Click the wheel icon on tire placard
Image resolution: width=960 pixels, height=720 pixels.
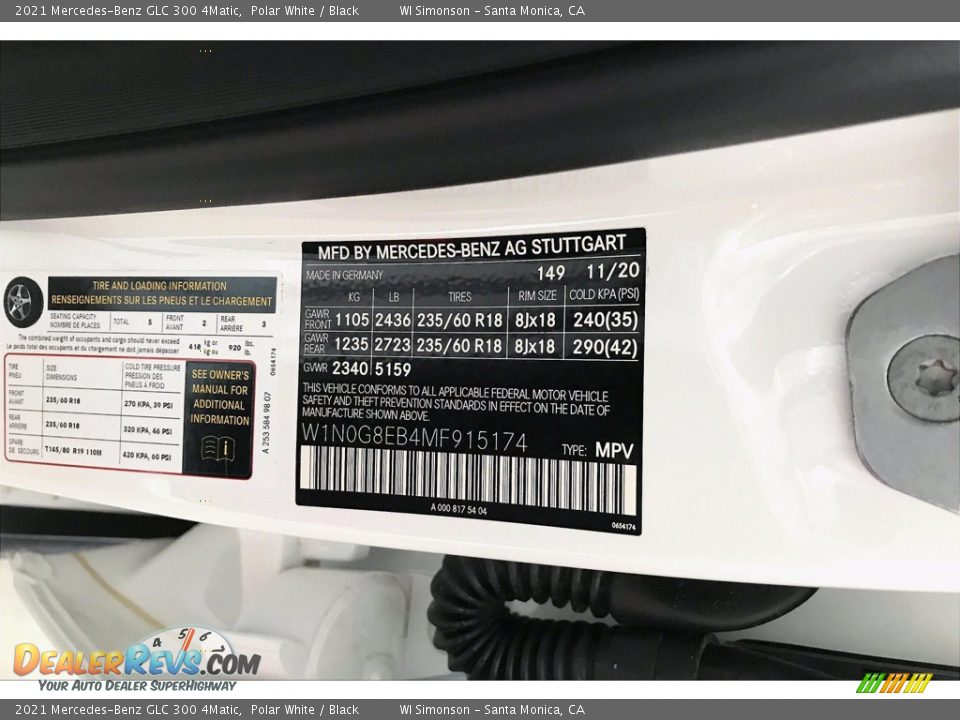pyautogui.click(x=23, y=302)
